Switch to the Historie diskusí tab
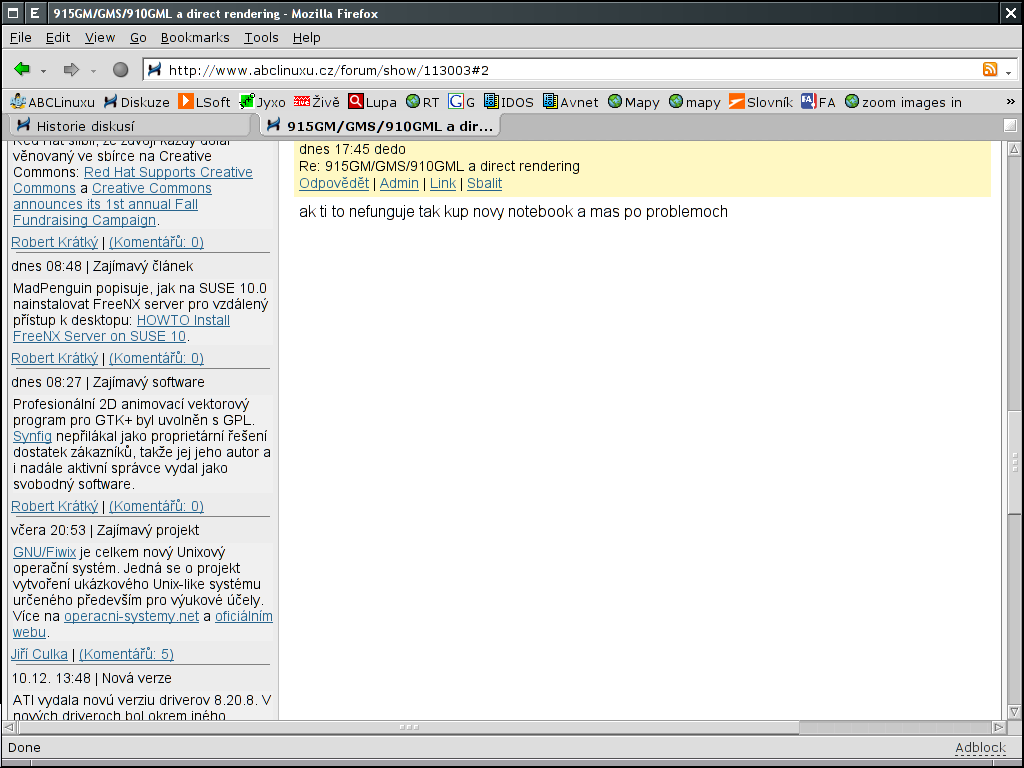Image resolution: width=1024 pixels, height=768 pixels. click(x=85, y=126)
